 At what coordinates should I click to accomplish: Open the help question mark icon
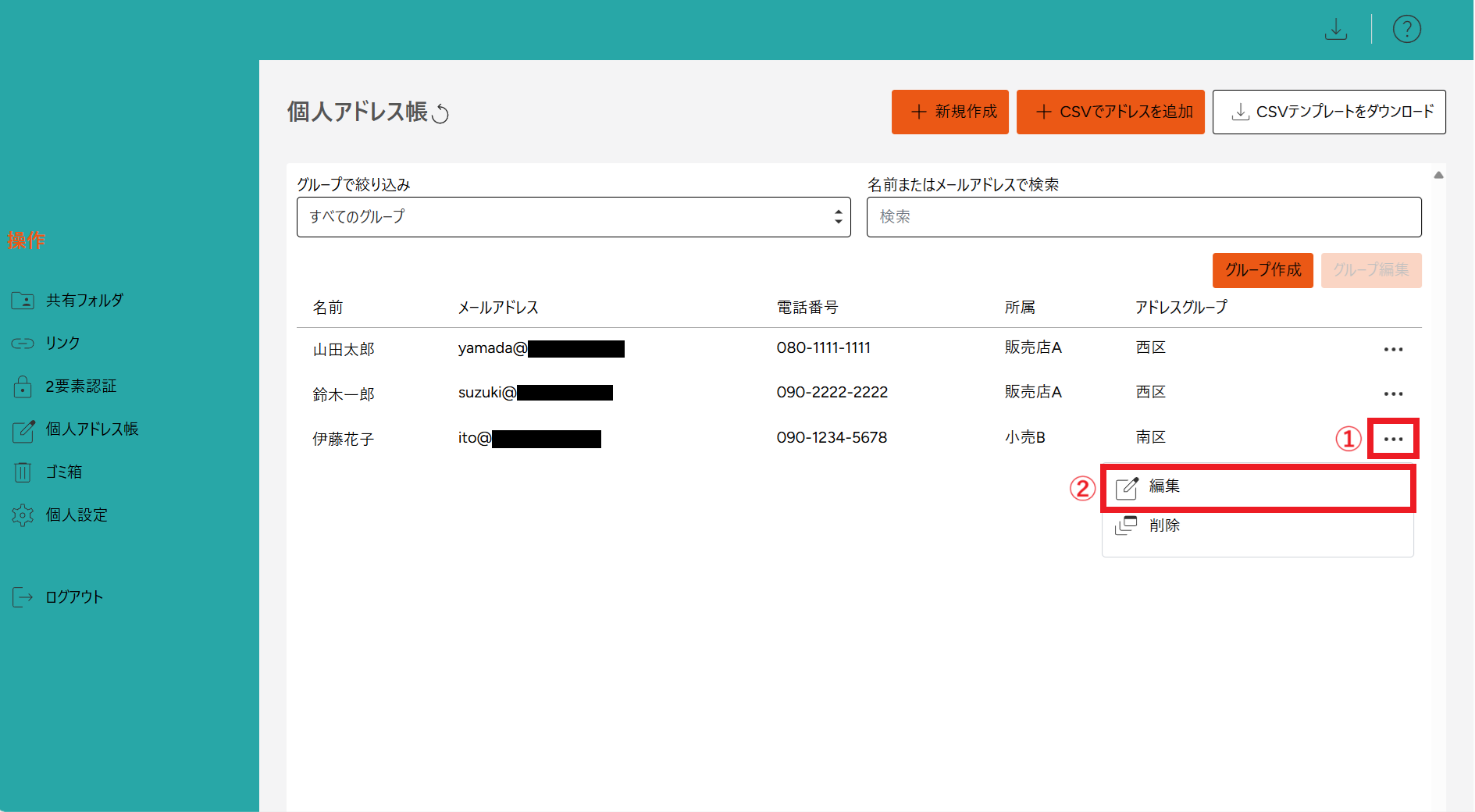[1406, 30]
